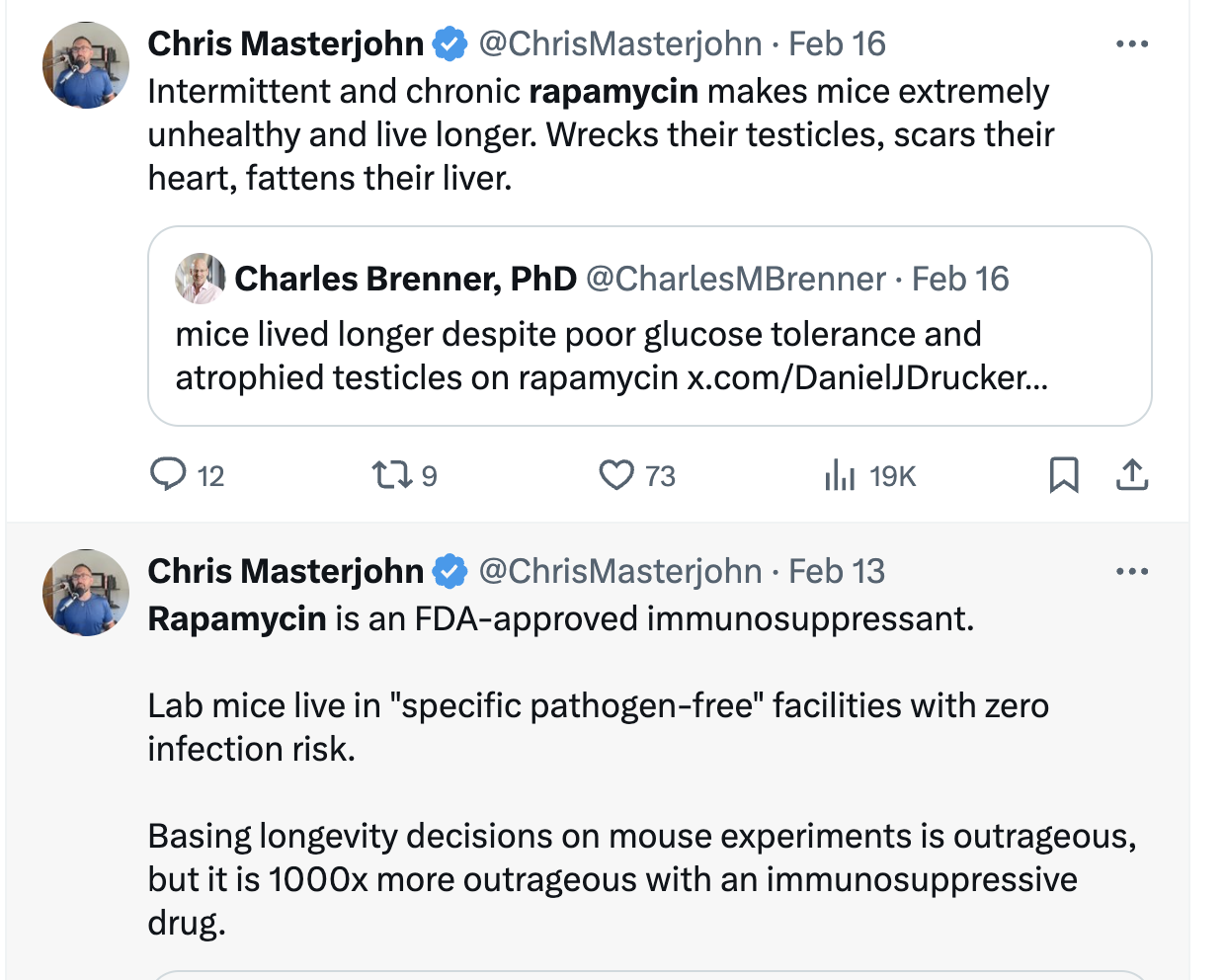Share the Feb 16 tweet
This screenshot has width=1225, height=980.
tap(1132, 475)
